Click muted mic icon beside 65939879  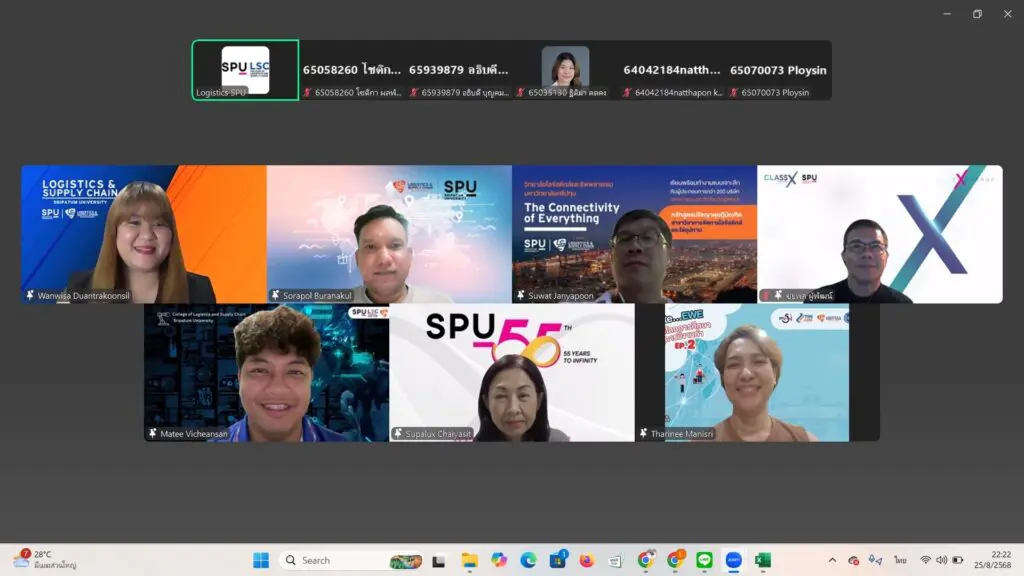click(x=413, y=93)
